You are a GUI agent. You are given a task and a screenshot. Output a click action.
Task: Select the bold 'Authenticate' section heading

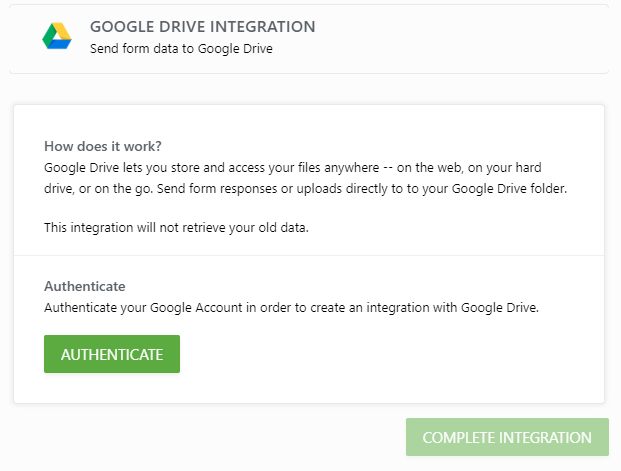click(x=85, y=286)
